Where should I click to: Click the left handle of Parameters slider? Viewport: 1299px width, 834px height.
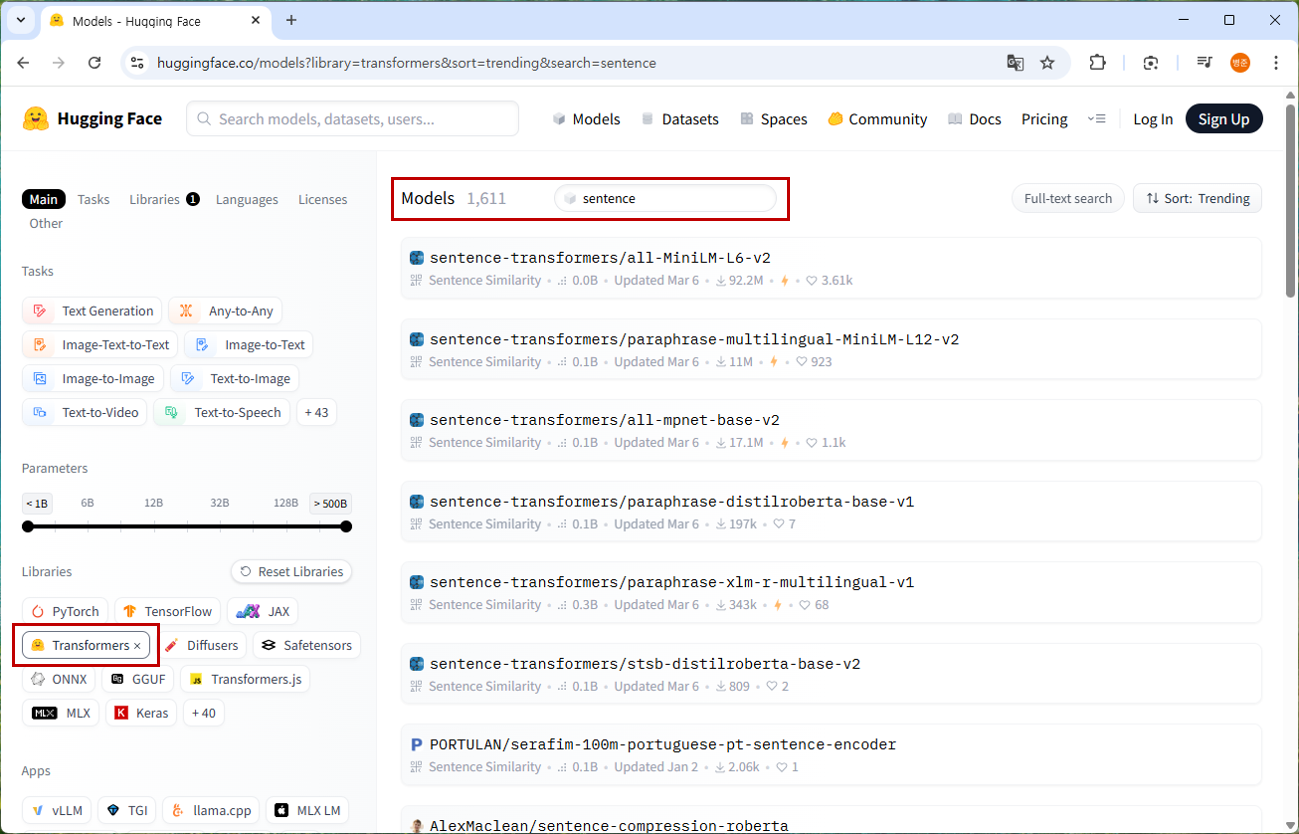pos(28,527)
